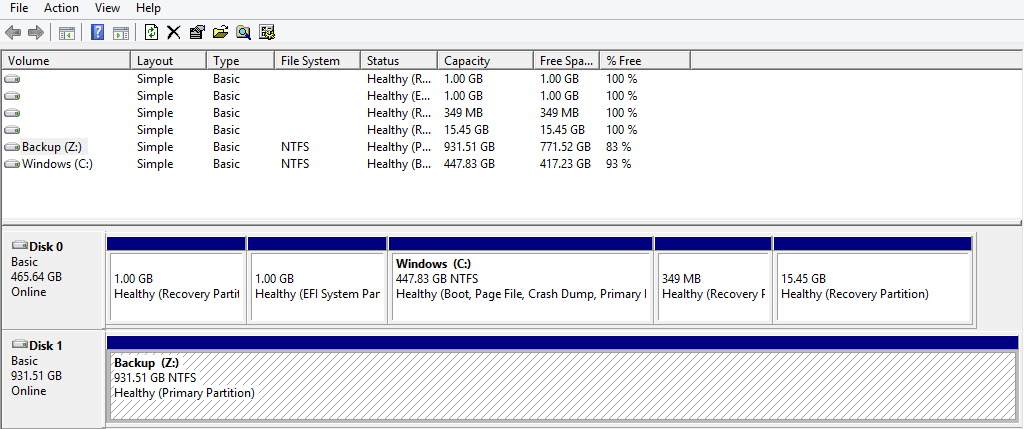Click the Delete X icon in the toolbar
Image resolution: width=1024 pixels, height=429 pixels.
(x=174, y=32)
